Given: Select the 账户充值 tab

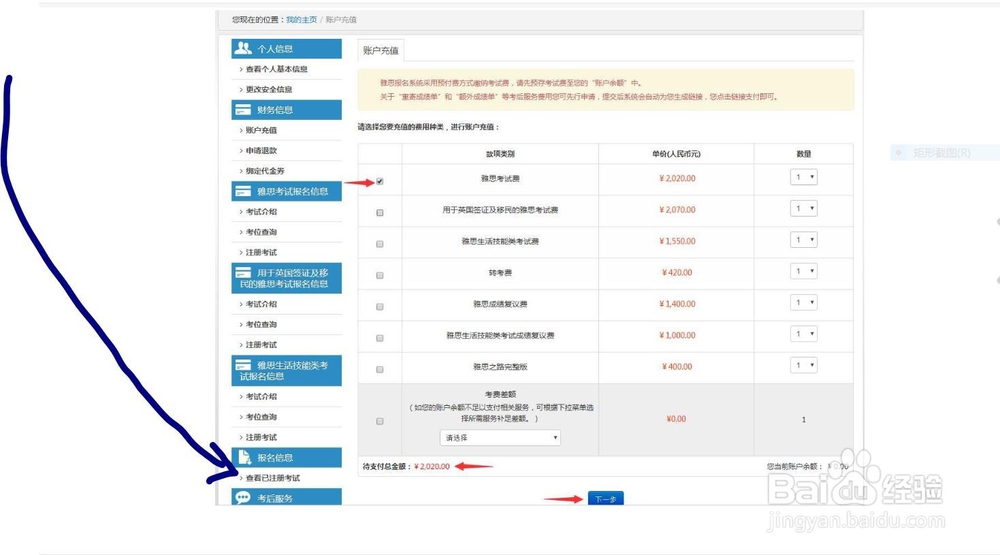Looking at the screenshot, I should [x=381, y=50].
